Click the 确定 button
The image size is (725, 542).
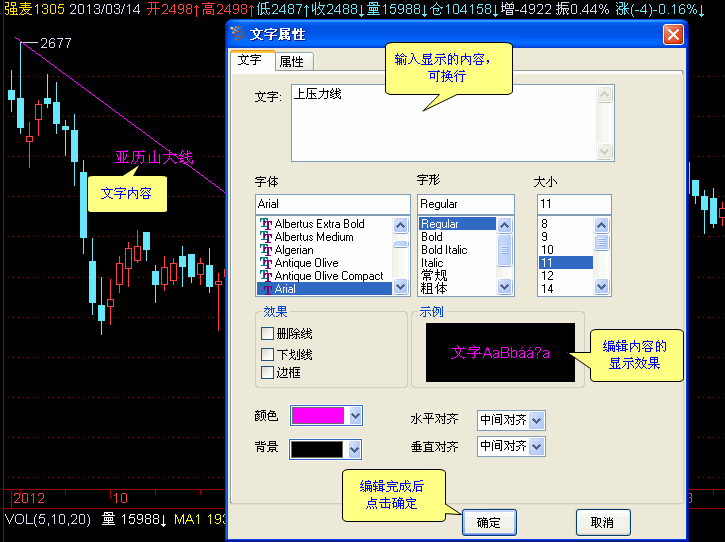coord(489,522)
